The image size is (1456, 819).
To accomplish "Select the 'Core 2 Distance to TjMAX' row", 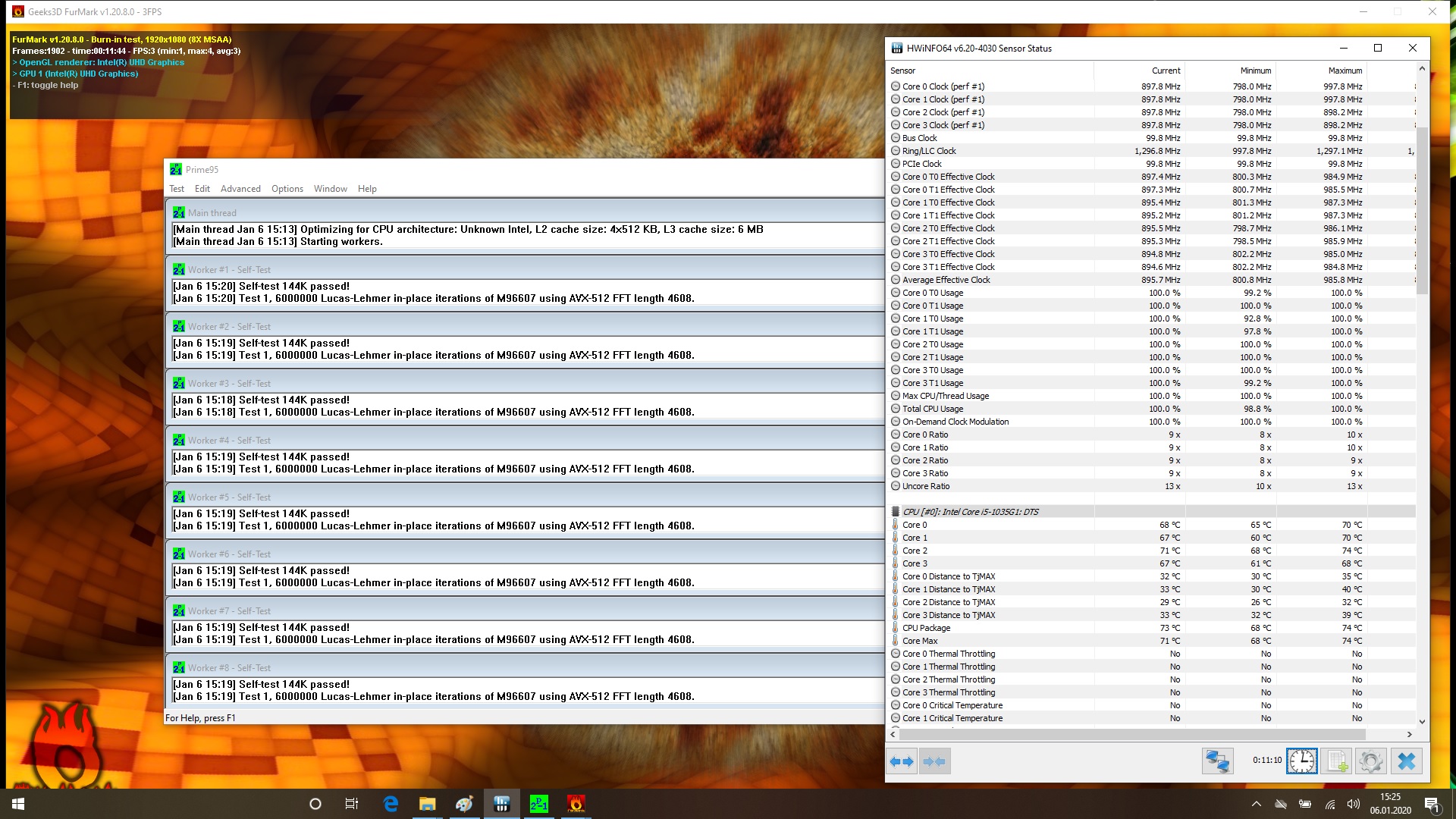I will 1151,602.
